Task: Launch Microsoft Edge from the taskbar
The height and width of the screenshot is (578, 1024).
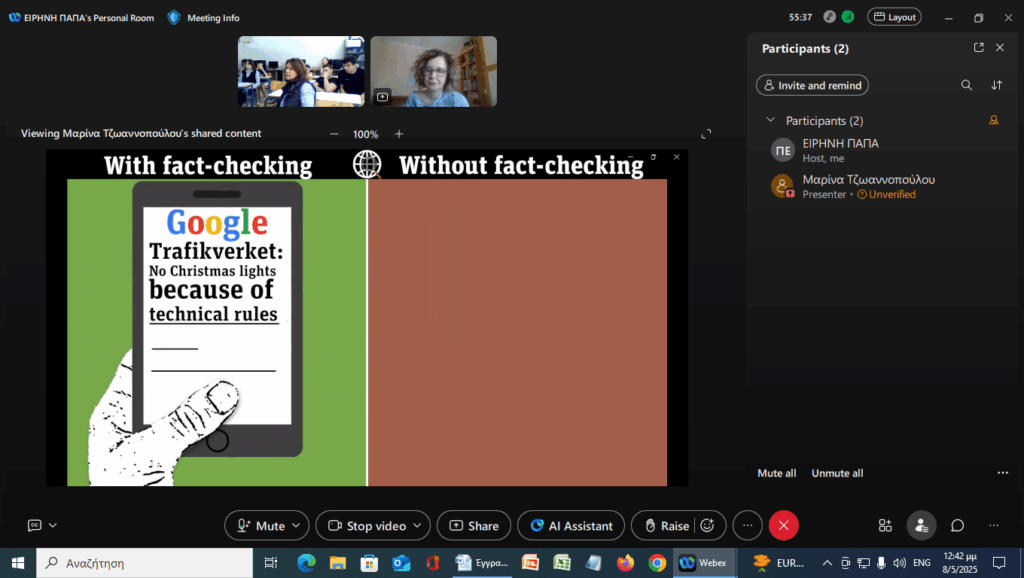Action: pyautogui.click(x=306, y=563)
